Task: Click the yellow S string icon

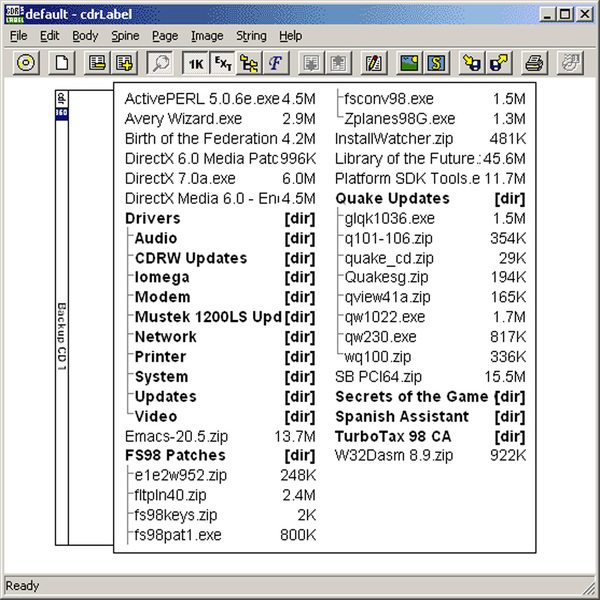Action: click(436, 63)
